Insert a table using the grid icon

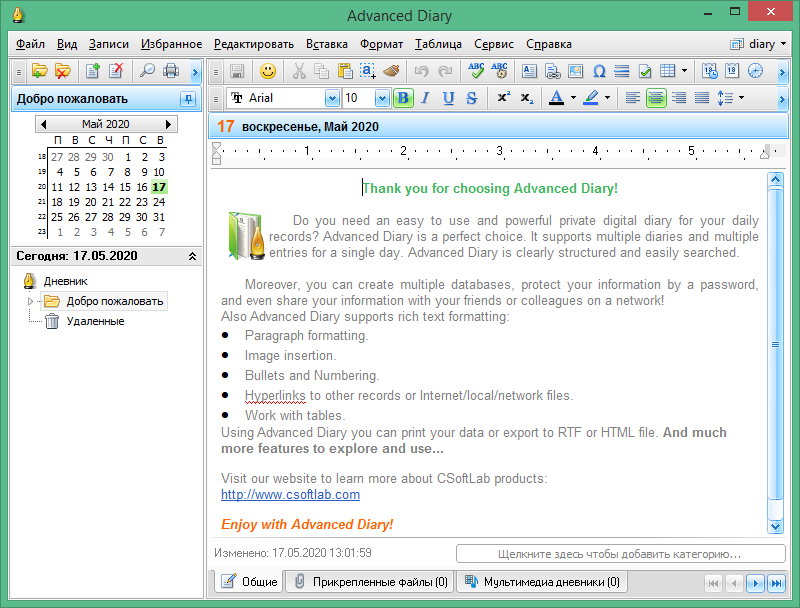click(667, 71)
